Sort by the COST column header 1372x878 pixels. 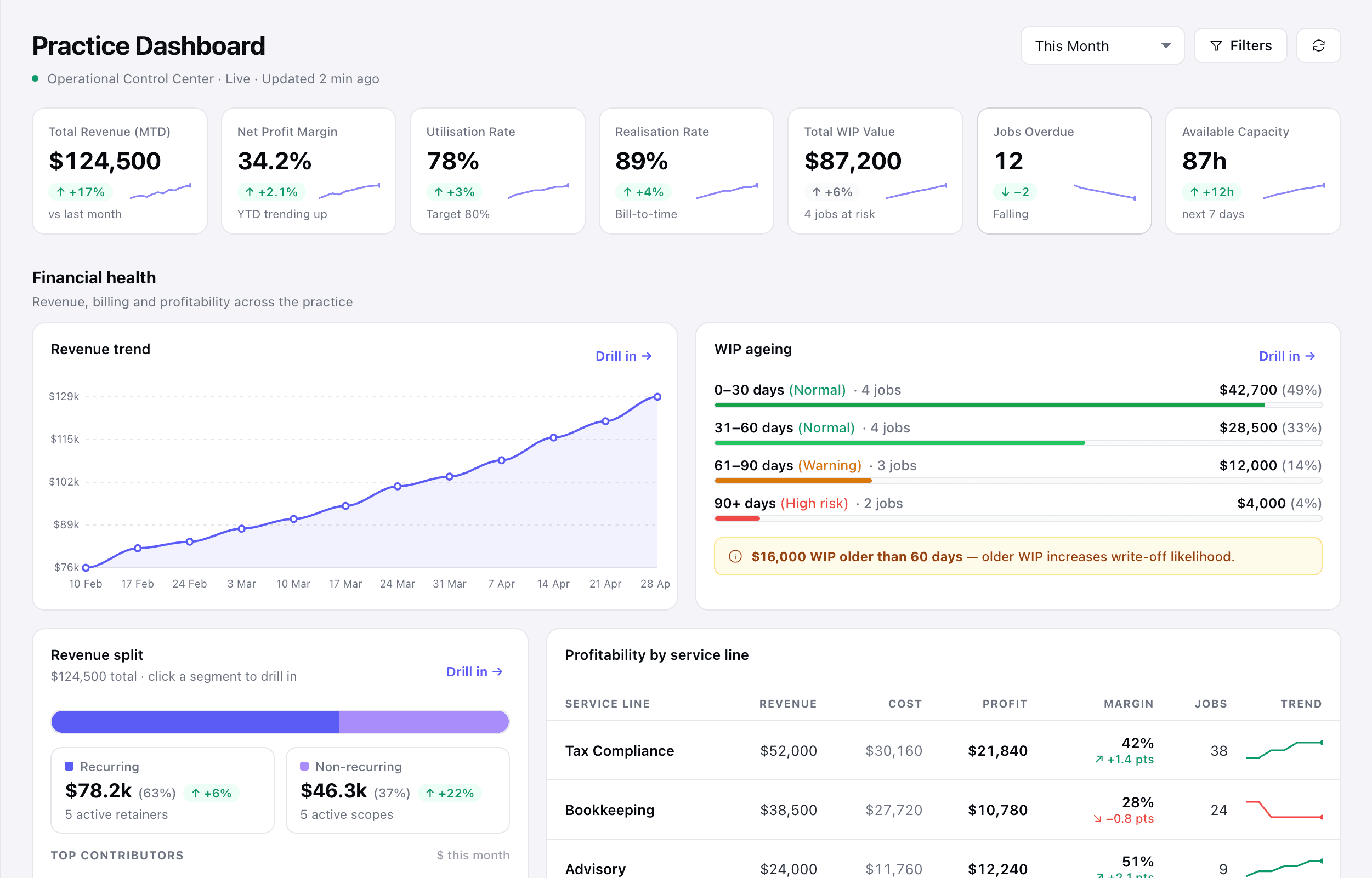905,704
